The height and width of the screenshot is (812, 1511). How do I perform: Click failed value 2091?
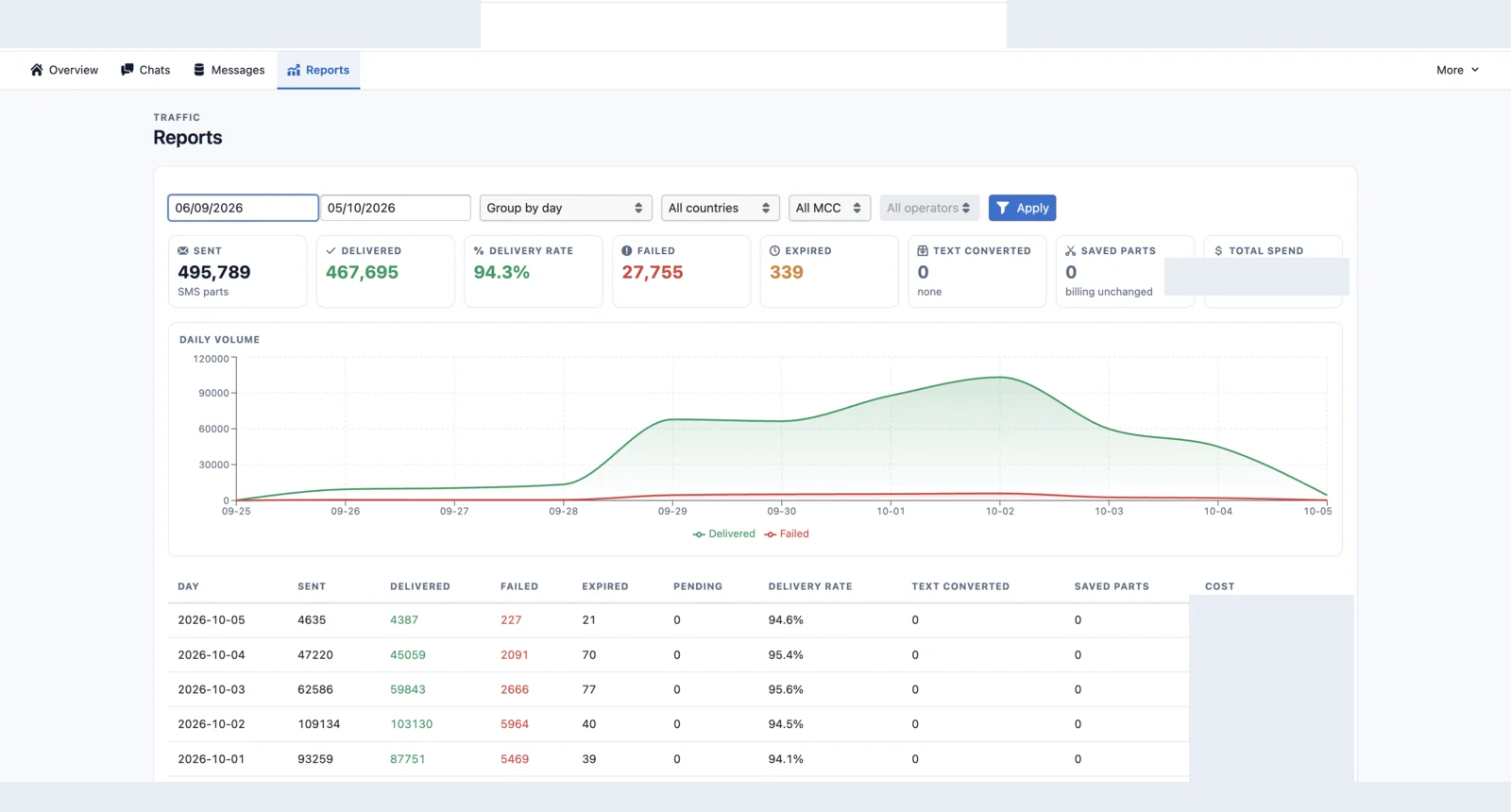[x=515, y=655]
